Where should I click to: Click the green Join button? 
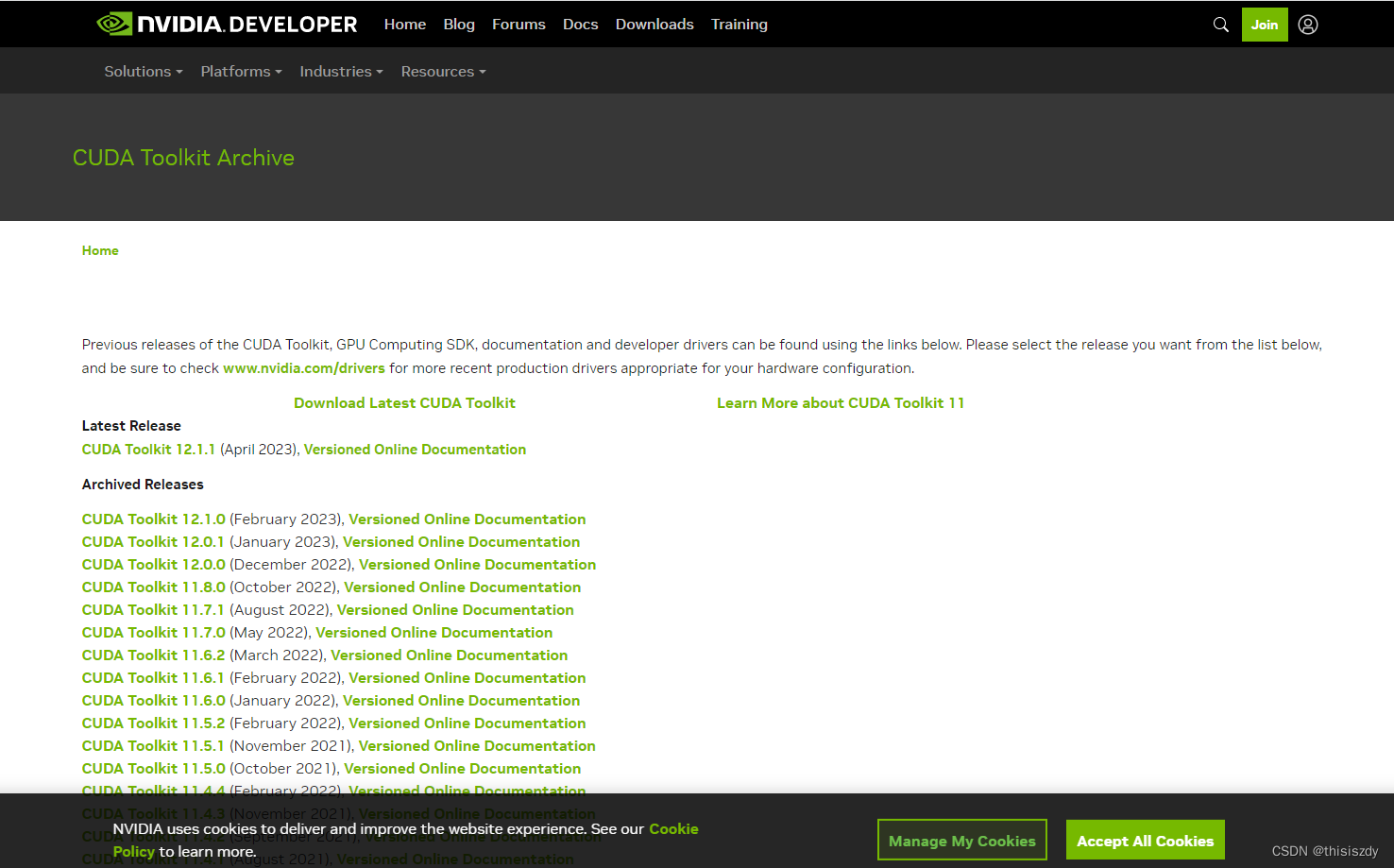click(1265, 25)
